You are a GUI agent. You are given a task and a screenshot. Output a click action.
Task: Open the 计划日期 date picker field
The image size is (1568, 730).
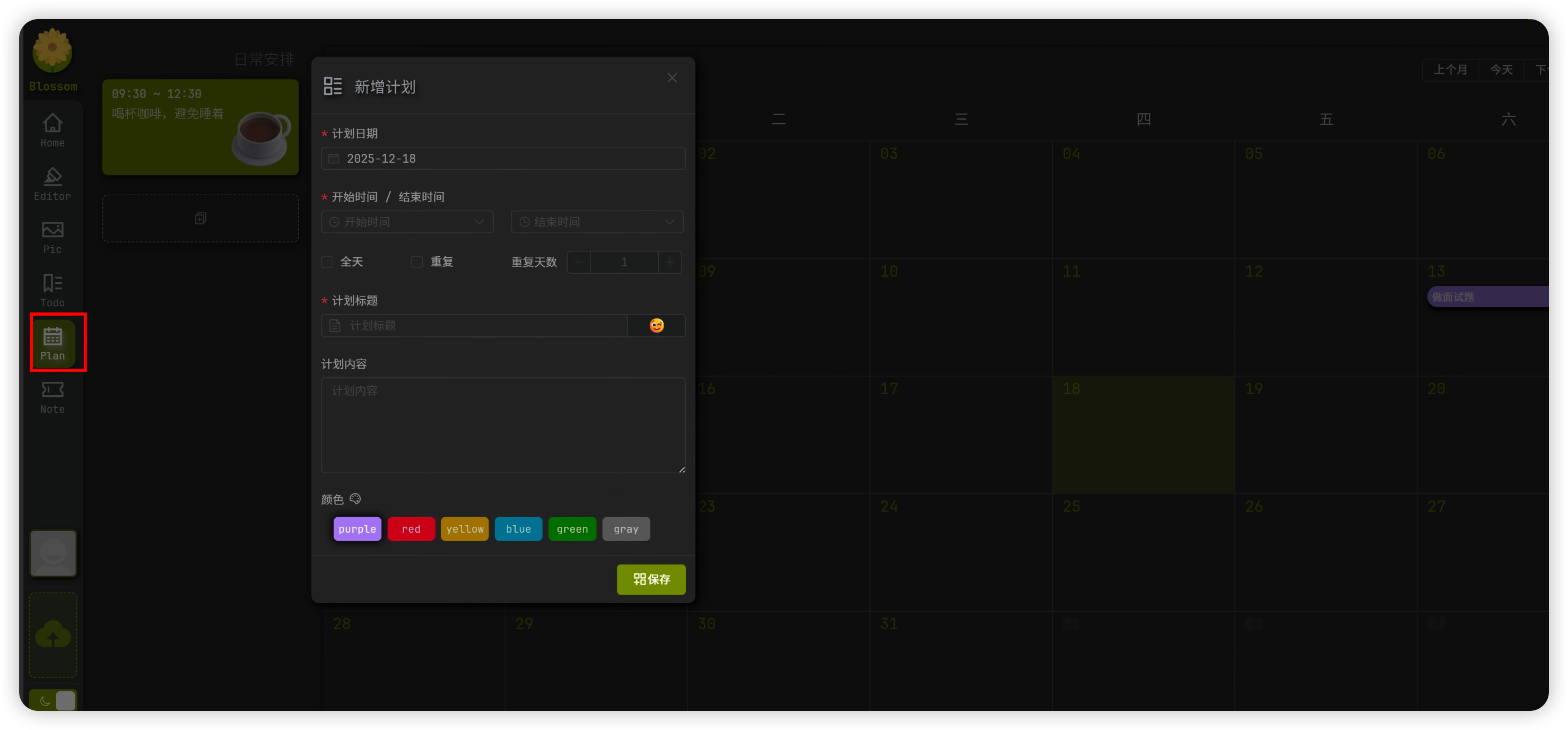(503, 158)
